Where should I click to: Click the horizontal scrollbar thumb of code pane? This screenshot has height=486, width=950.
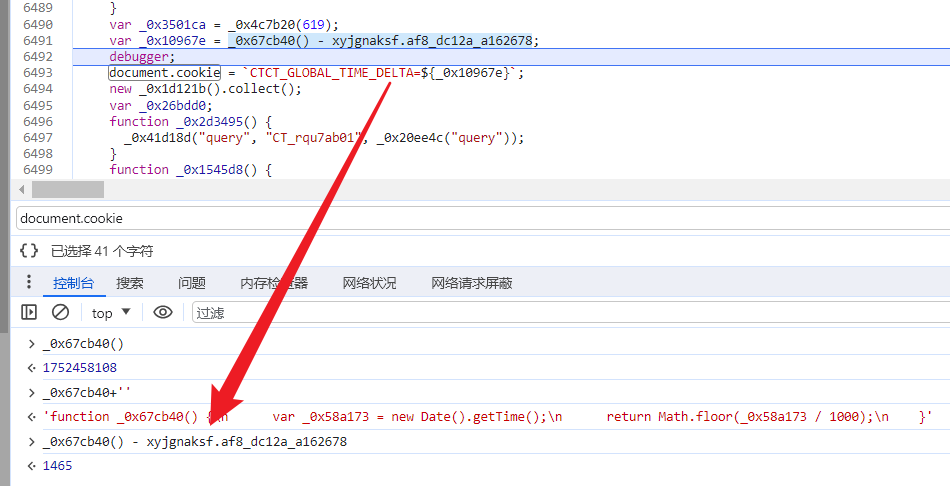pyautogui.click(x=68, y=190)
